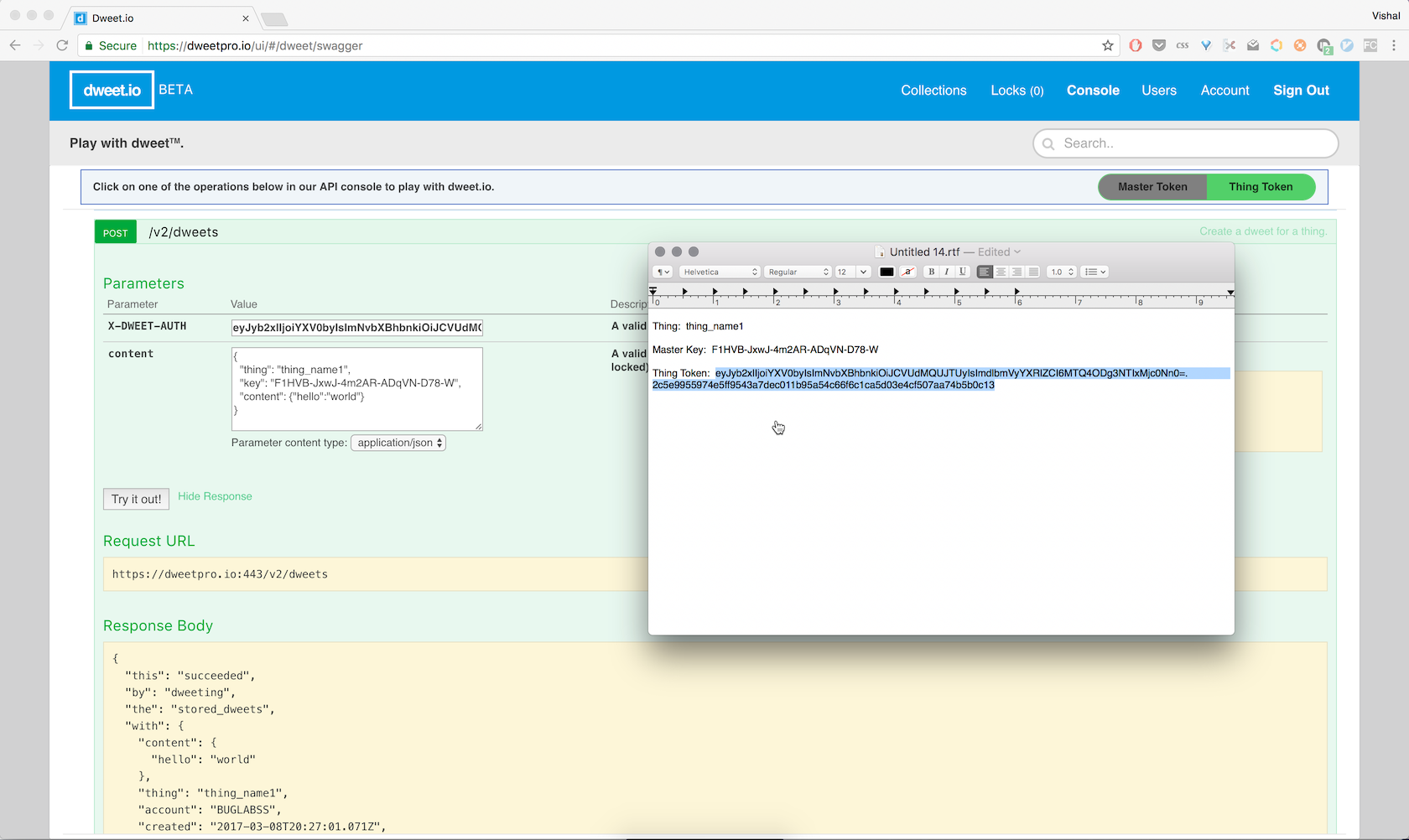Image resolution: width=1409 pixels, height=840 pixels.
Task: Toggle bold in the TextEdit toolbar
Action: point(931,272)
